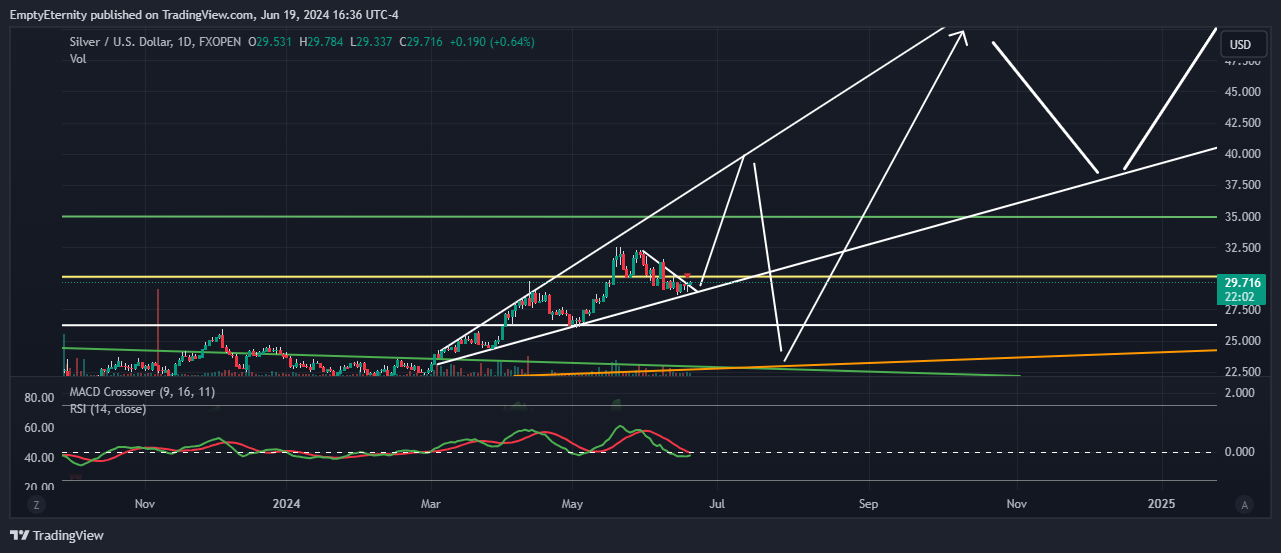Image resolution: width=1281 pixels, height=553 pixels.
Task: Click the 2024 label on the time axis
Action: 287,504
